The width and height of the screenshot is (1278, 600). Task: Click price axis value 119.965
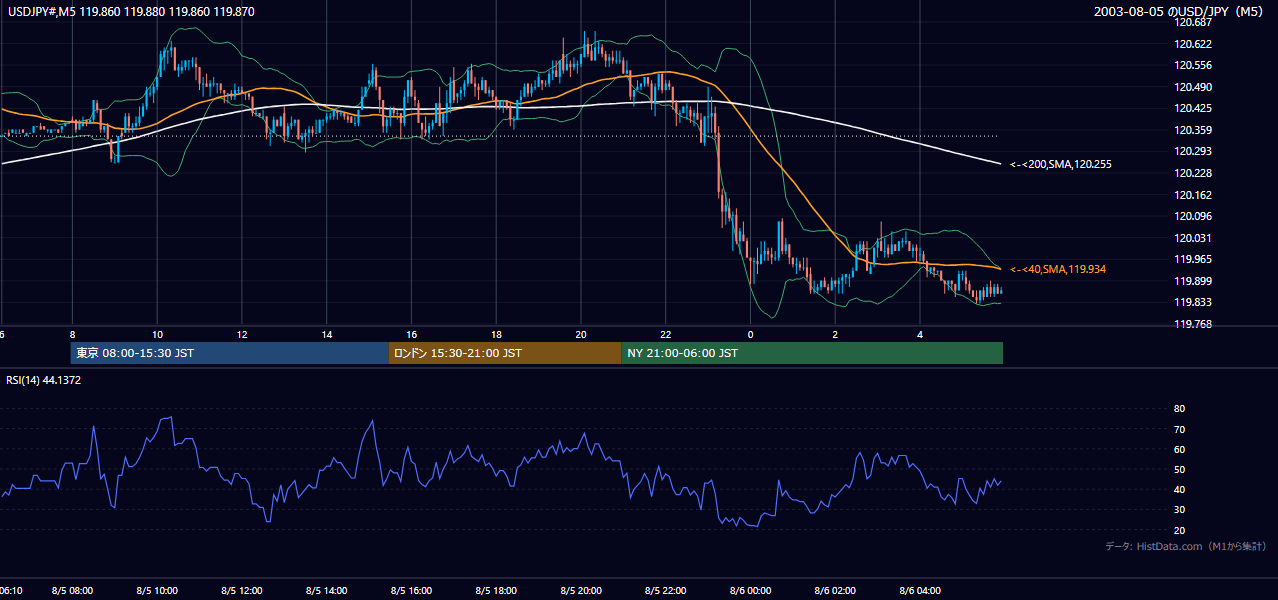click(x=1195, y=259)
